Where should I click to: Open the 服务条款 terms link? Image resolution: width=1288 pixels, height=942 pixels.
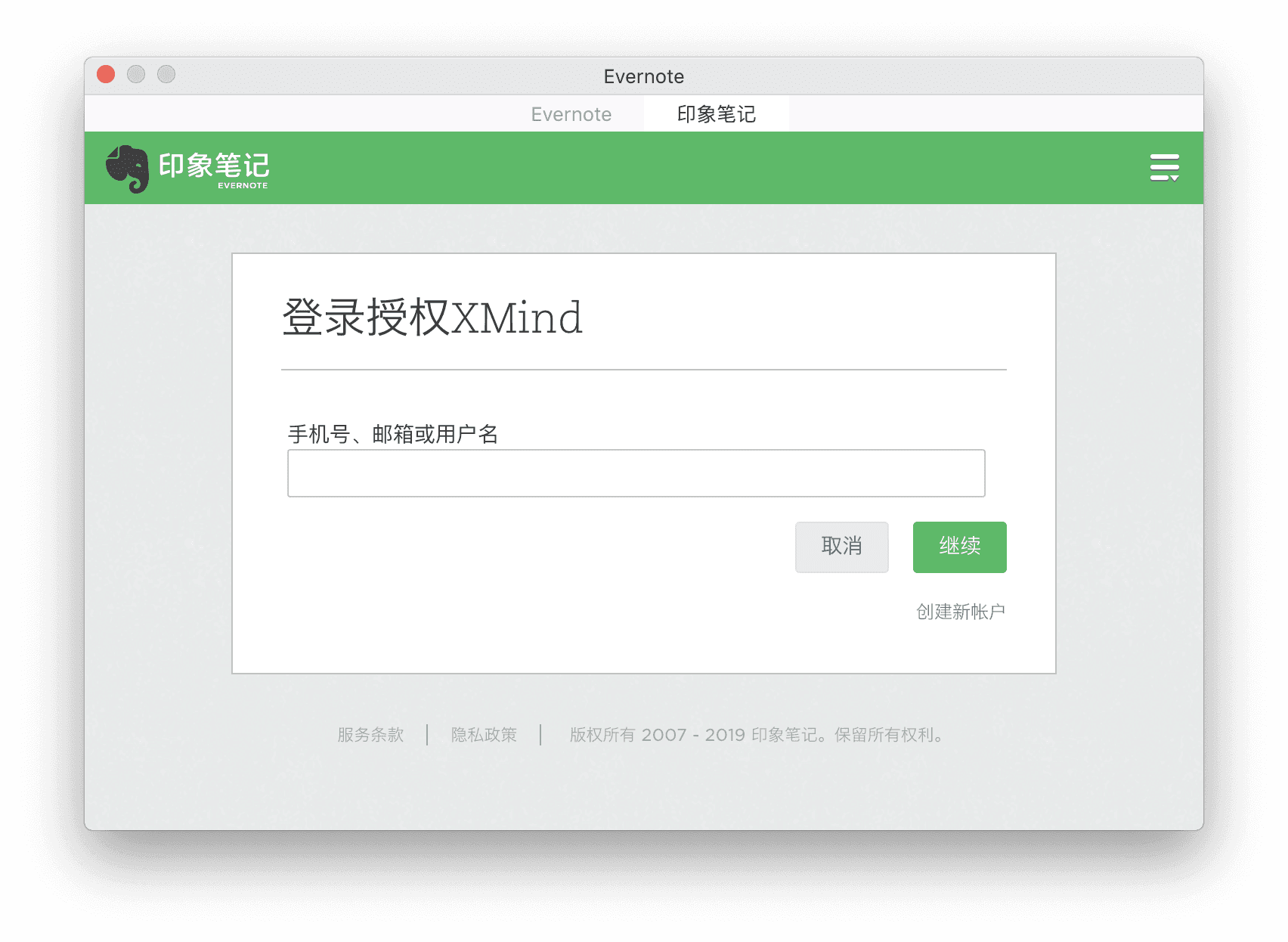[370, 734]
